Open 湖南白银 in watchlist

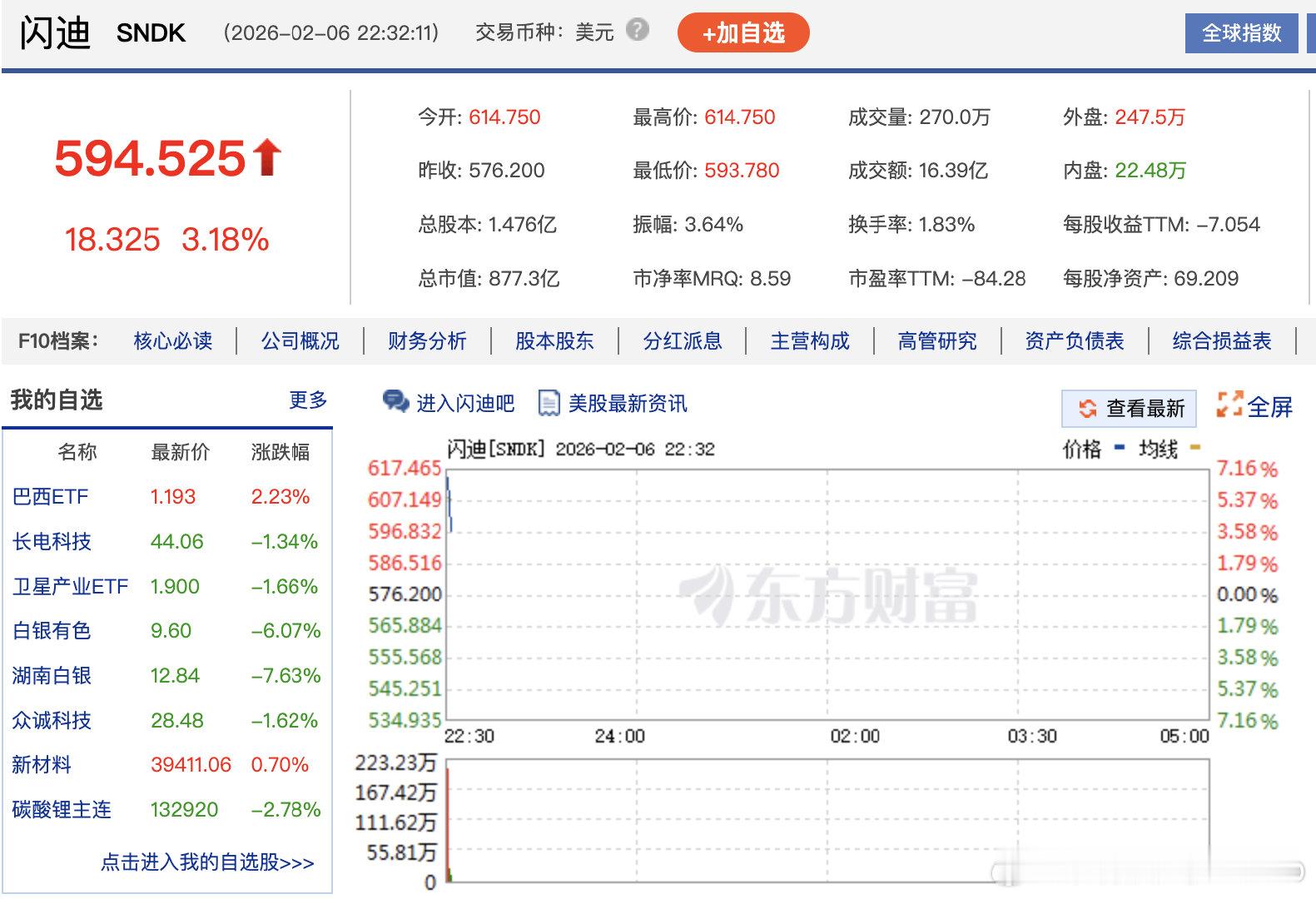pyautogui.click(x=52, y=676)
